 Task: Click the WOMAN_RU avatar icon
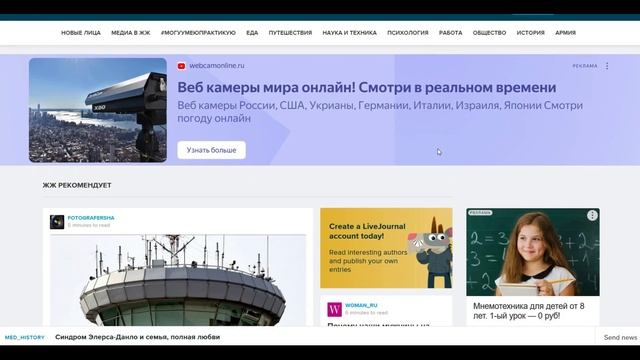pyautogui.click(x=334, y=309)
